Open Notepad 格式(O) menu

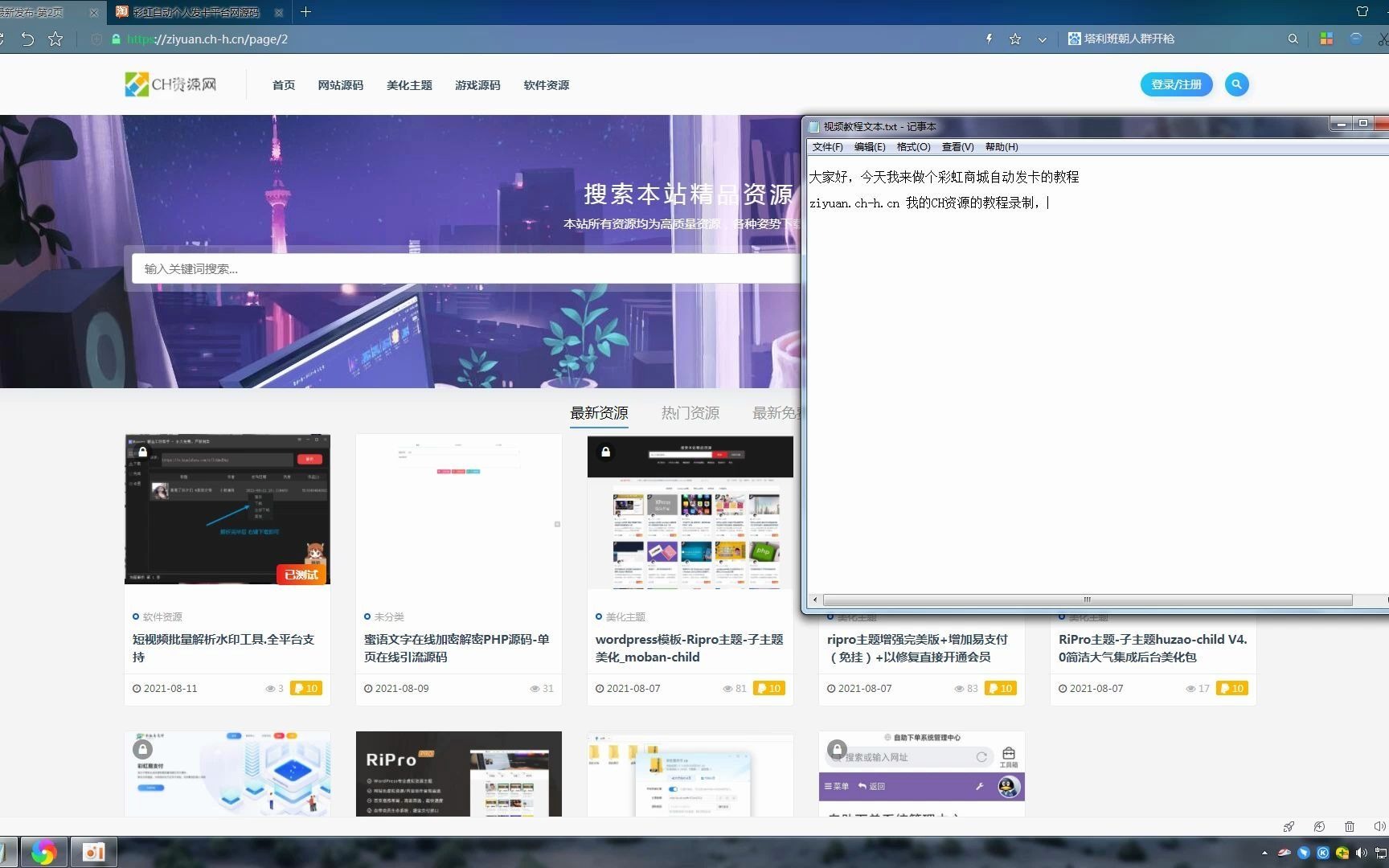tap(913, 147)
